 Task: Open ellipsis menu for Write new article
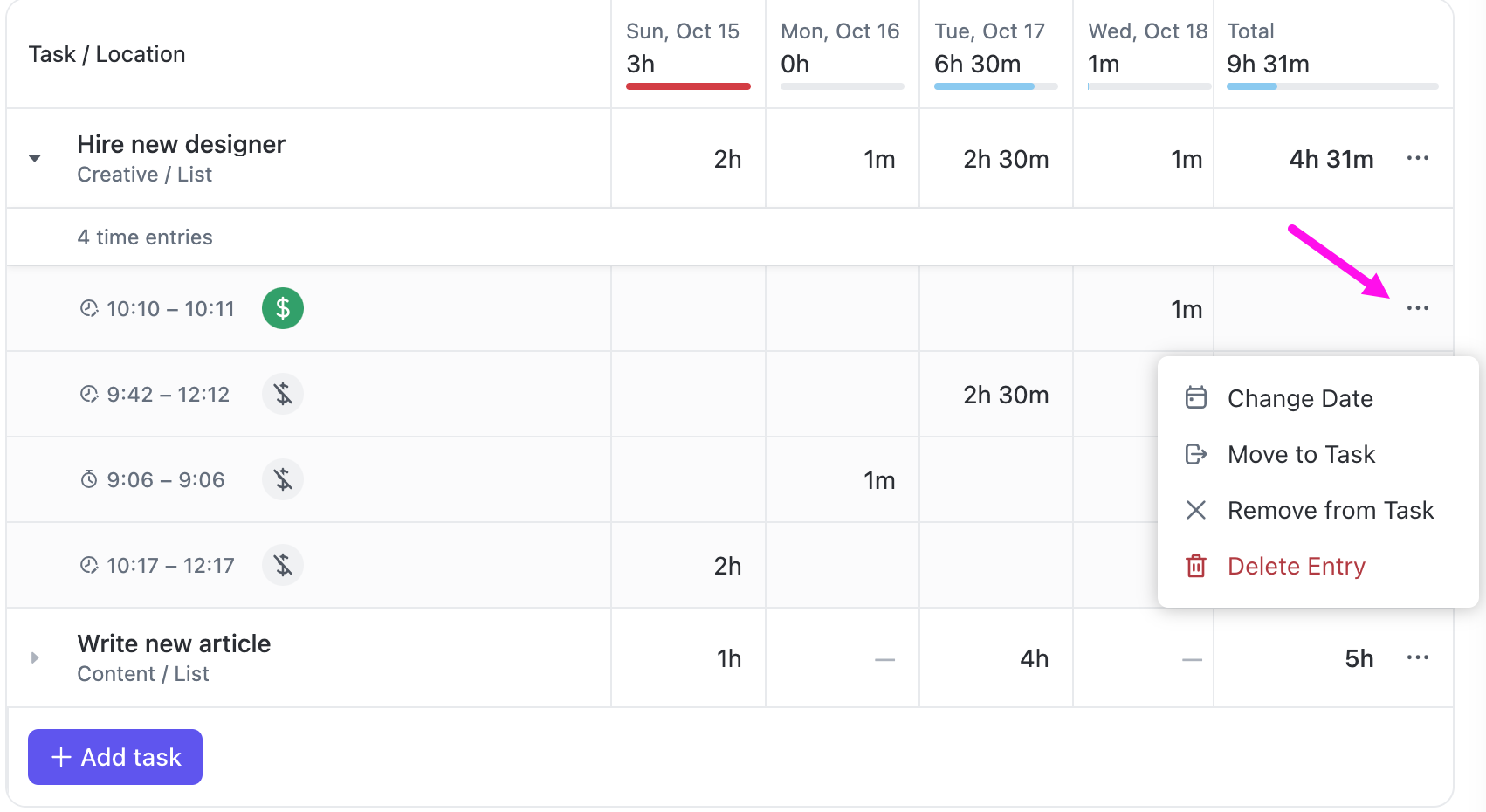coord(1417,657)
